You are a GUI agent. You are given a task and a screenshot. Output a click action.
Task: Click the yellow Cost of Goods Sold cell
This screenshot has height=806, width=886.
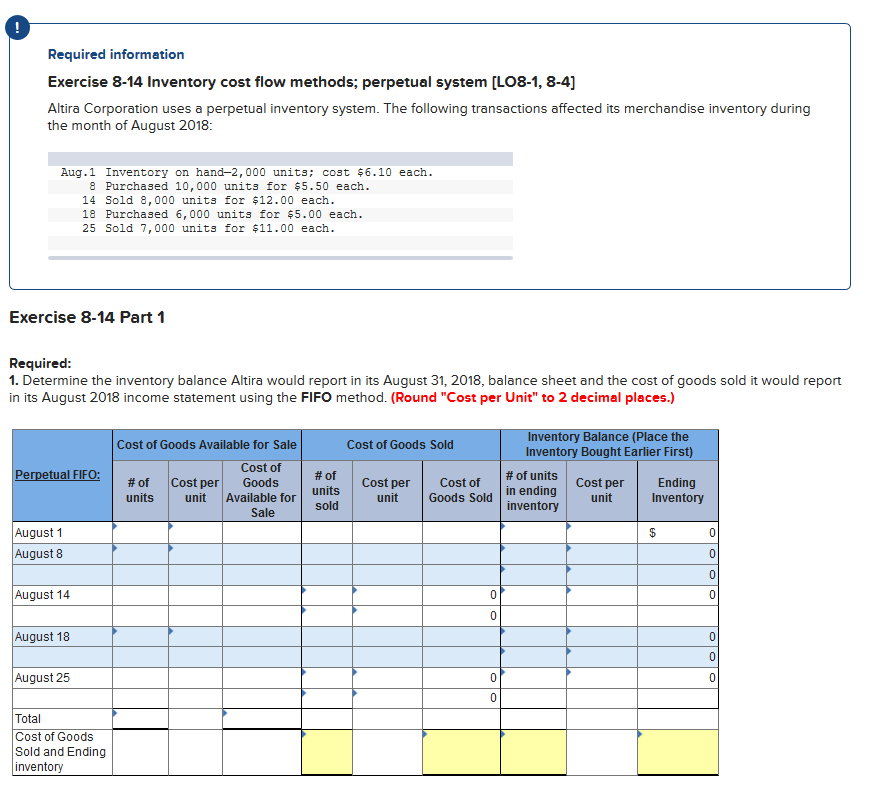459,750
